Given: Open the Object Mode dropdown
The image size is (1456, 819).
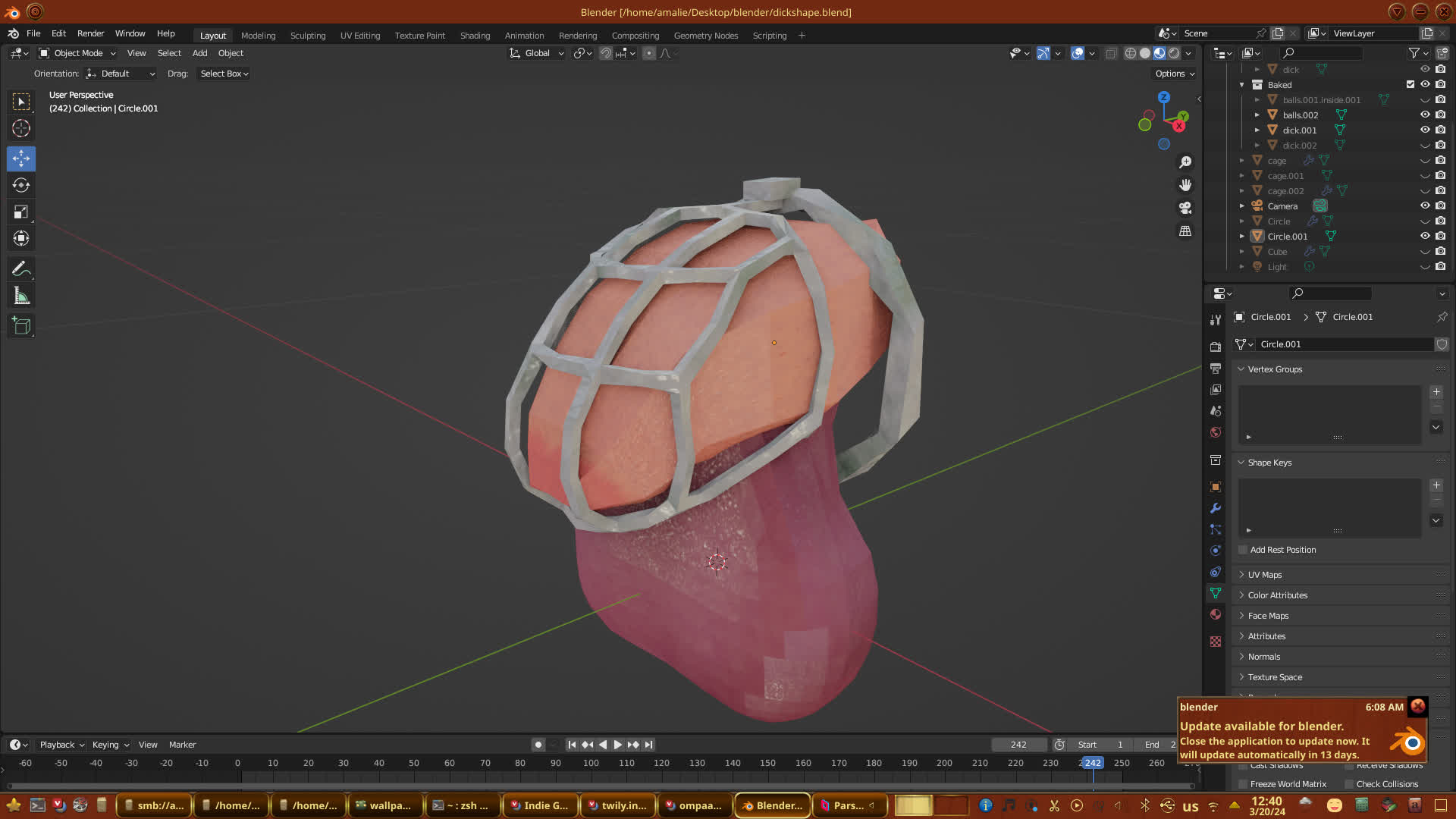Looking at the screenshot, I should [x=77, y=53].
